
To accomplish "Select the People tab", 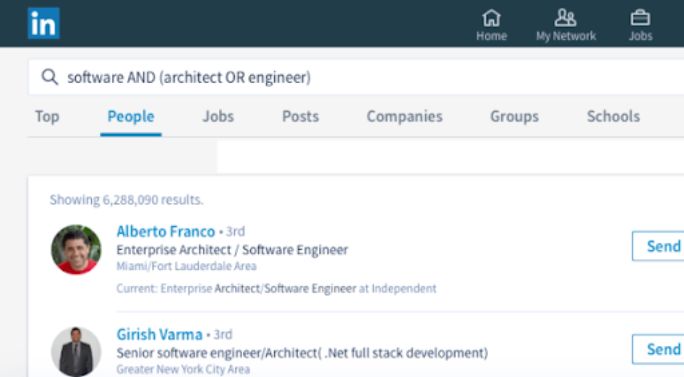I will point(131,117).
